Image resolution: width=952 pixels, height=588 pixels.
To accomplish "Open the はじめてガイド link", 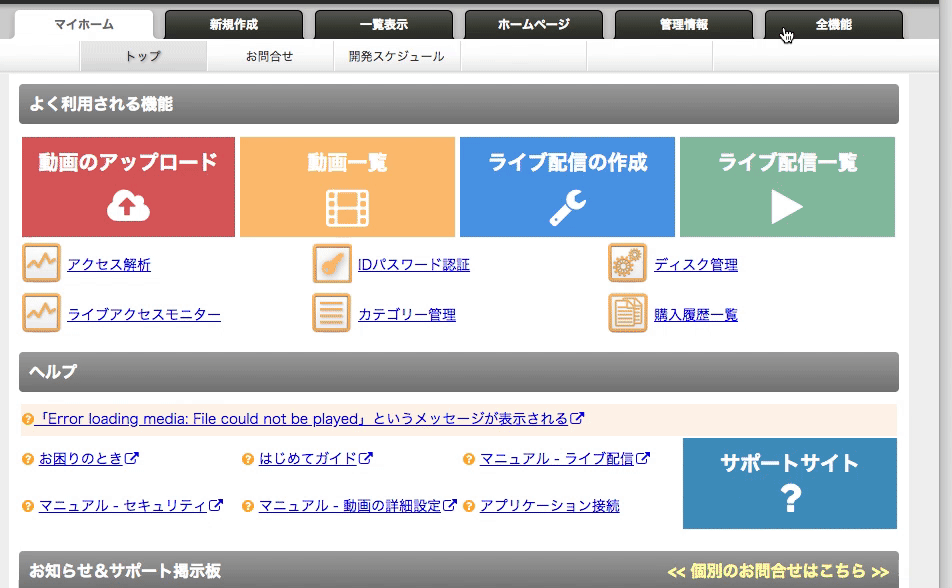I will [308, 459].
